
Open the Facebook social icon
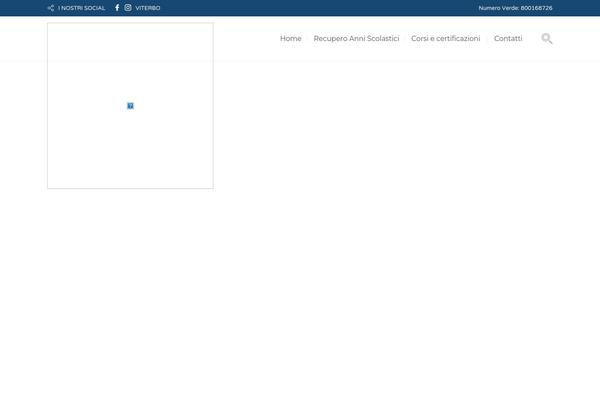117,8
